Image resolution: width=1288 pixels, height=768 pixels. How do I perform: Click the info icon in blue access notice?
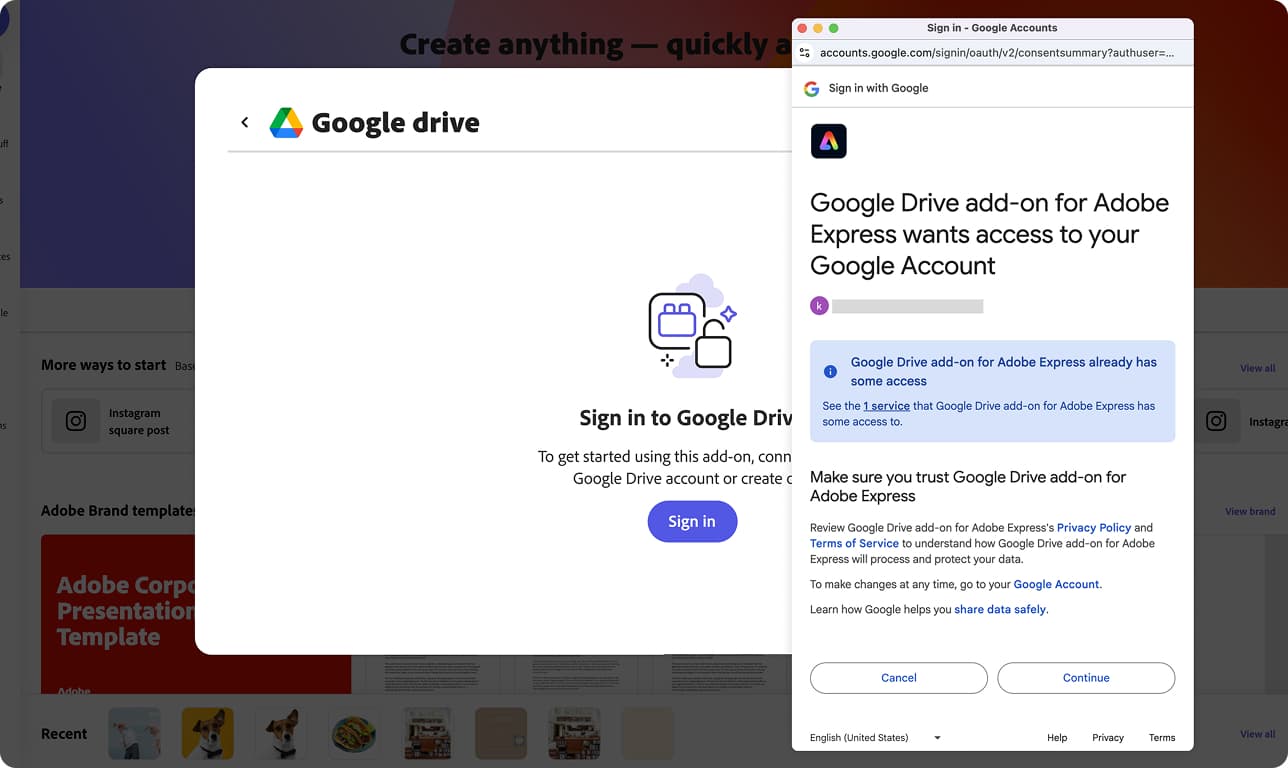[830, 371]
